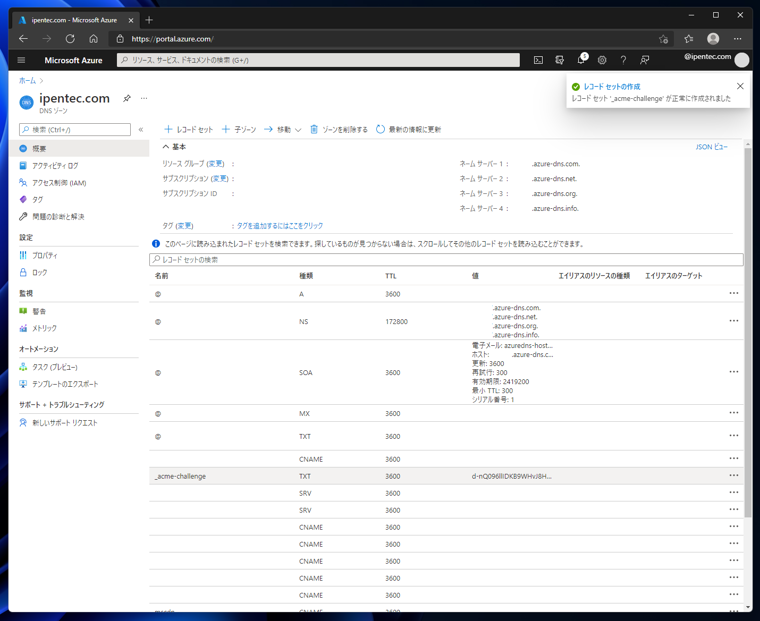Open options for the NS record row
760x621 pixels.
point(733,320)
